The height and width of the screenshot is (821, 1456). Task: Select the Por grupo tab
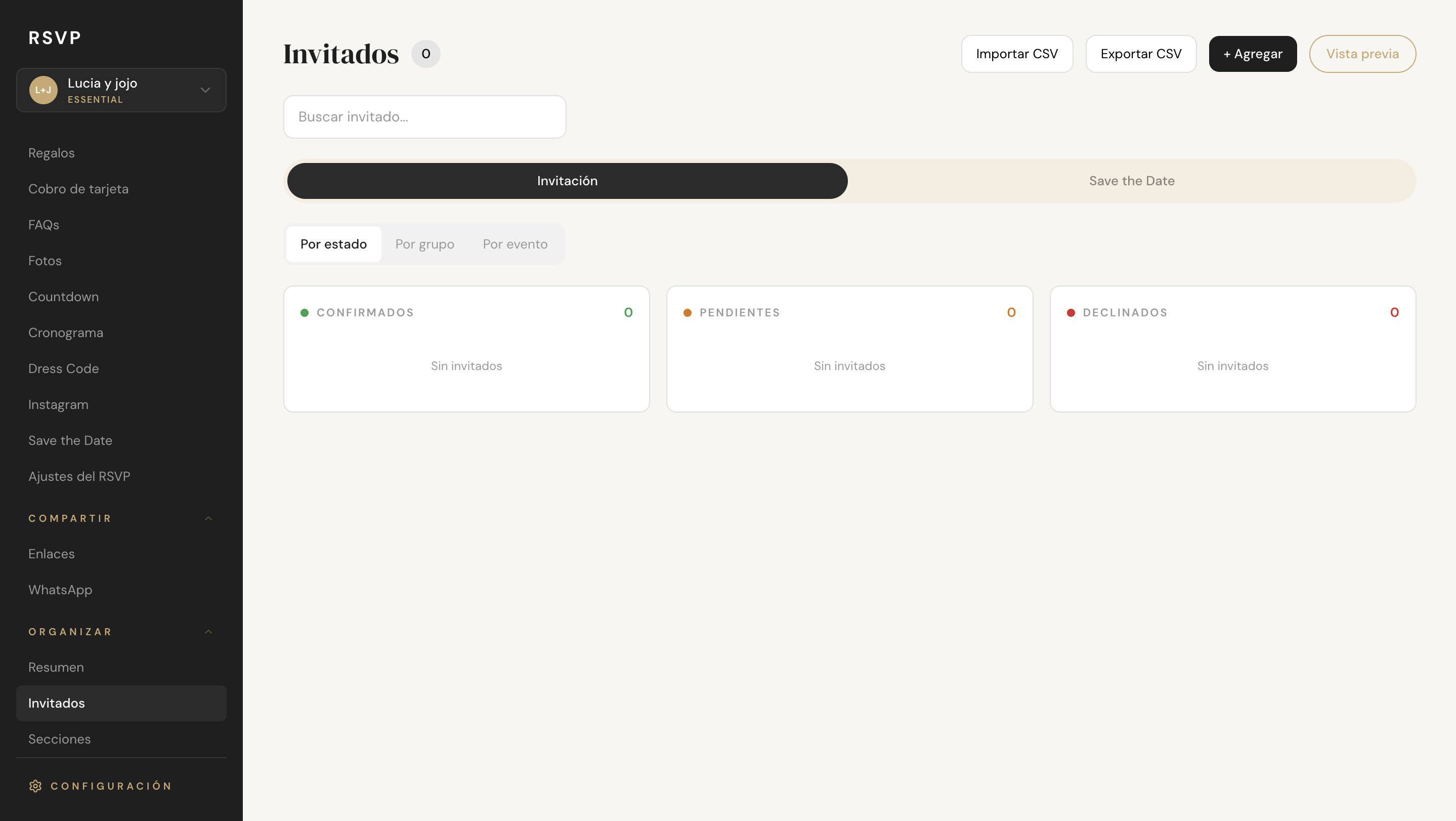pos(424,243)
